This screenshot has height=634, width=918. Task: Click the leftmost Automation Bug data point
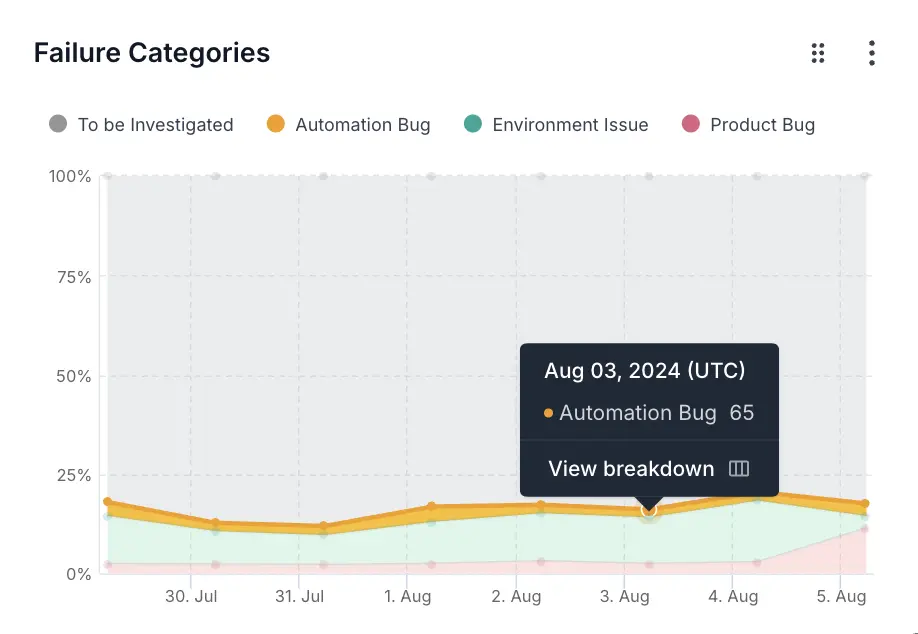pos(107,502)
